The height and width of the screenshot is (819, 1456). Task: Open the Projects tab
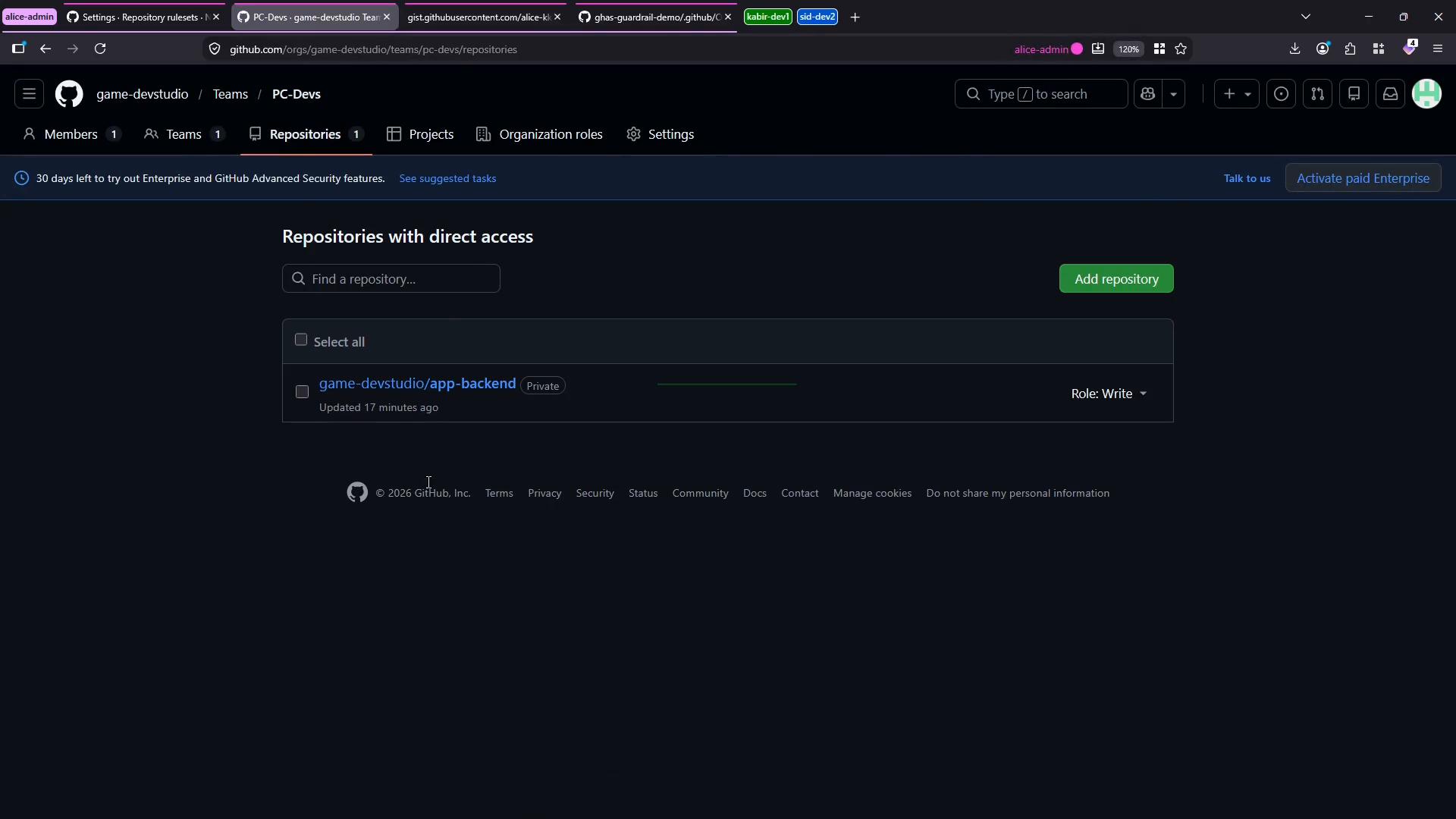tap(420, 134)
